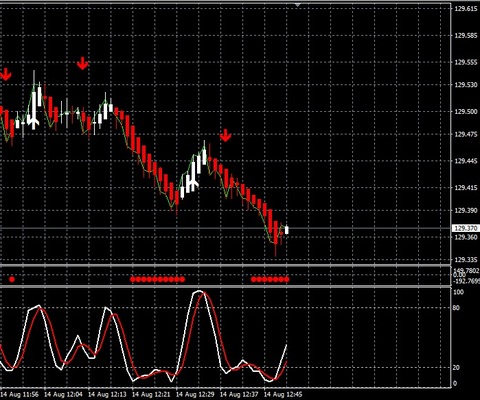
Task: Select the white buy arrow near 11:56
Action: 33,122
